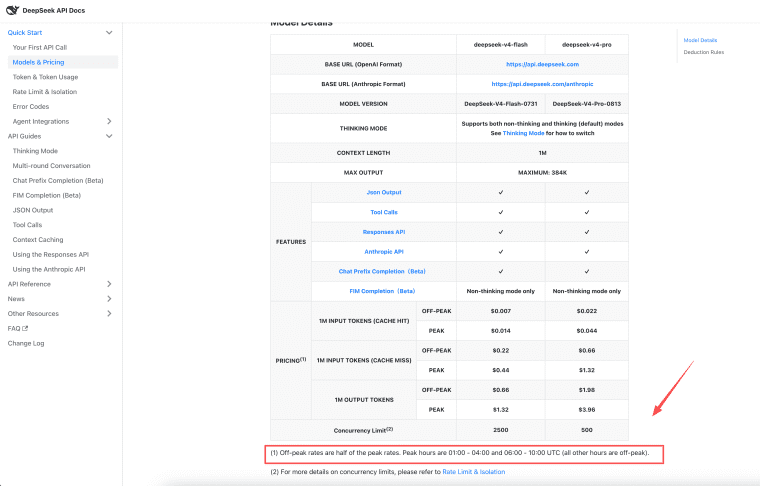Click the DeepSeek-V4-Flash-0731 version cell
Image resolution: width=760 pixels, height=486 pixels.
(501, 104)
